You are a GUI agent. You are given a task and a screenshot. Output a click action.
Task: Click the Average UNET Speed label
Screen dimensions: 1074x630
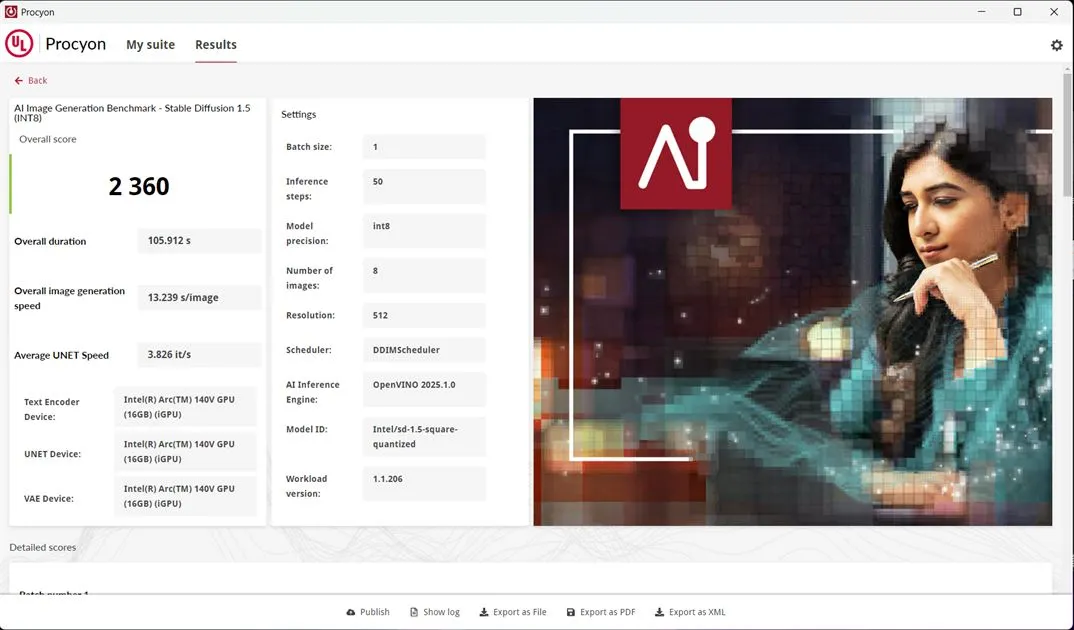[62, 355]
